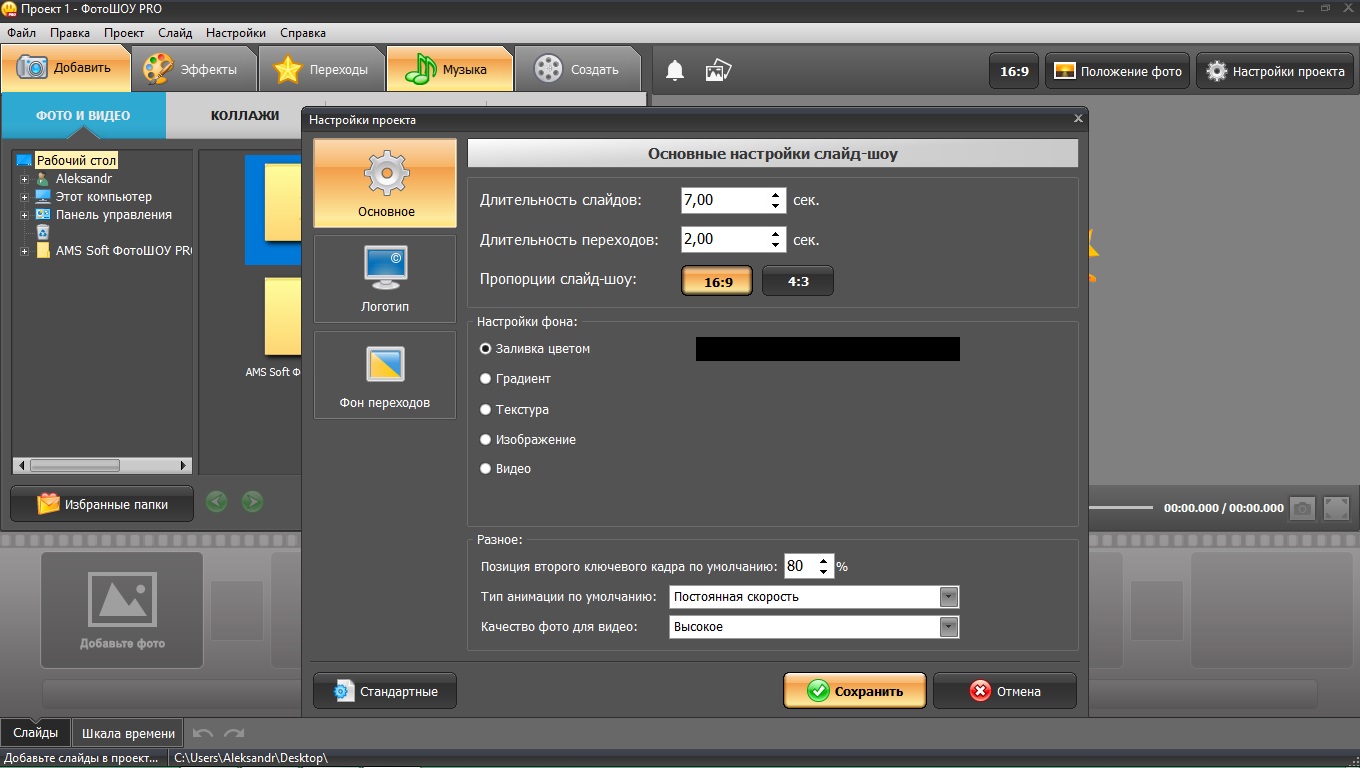
Task: Switch to the Шкала времени tab
Action: pos(128,733)
